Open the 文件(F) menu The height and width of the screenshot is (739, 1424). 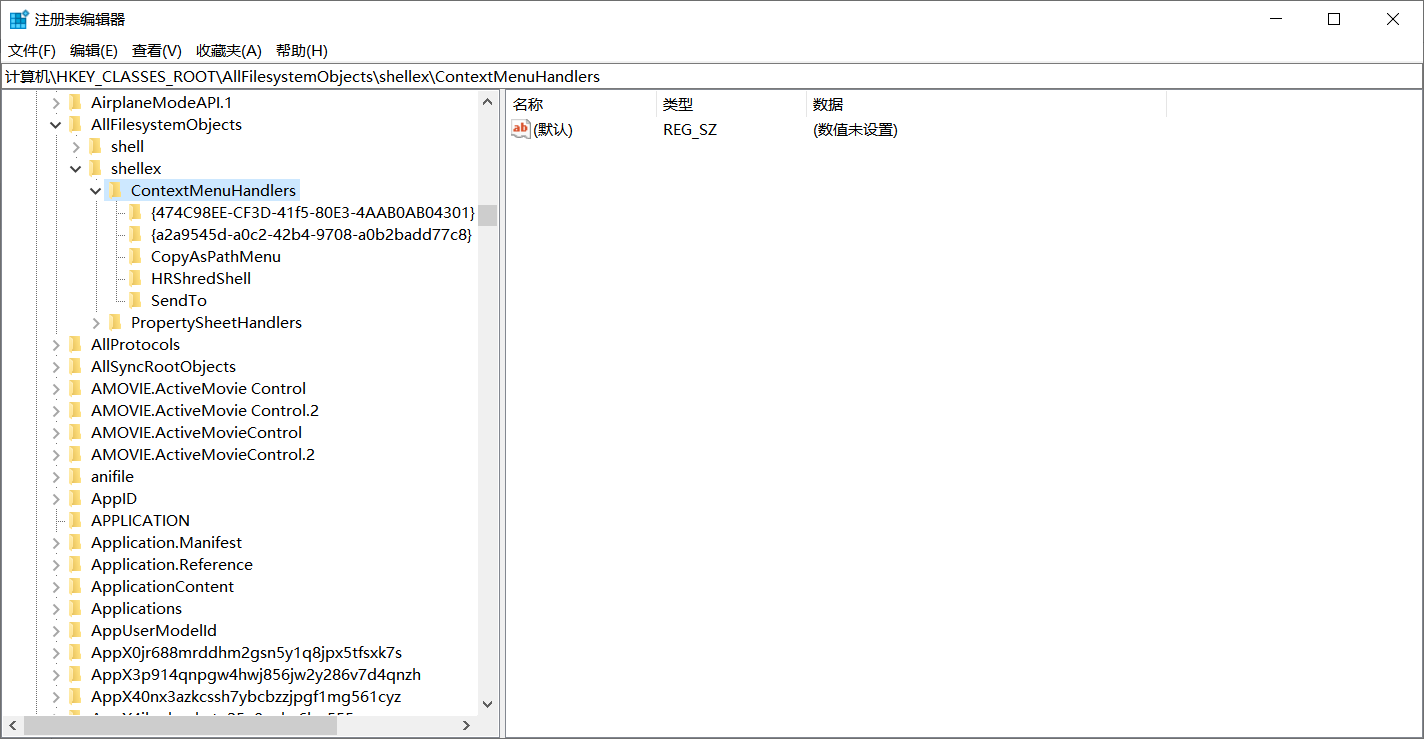point(32,51)
